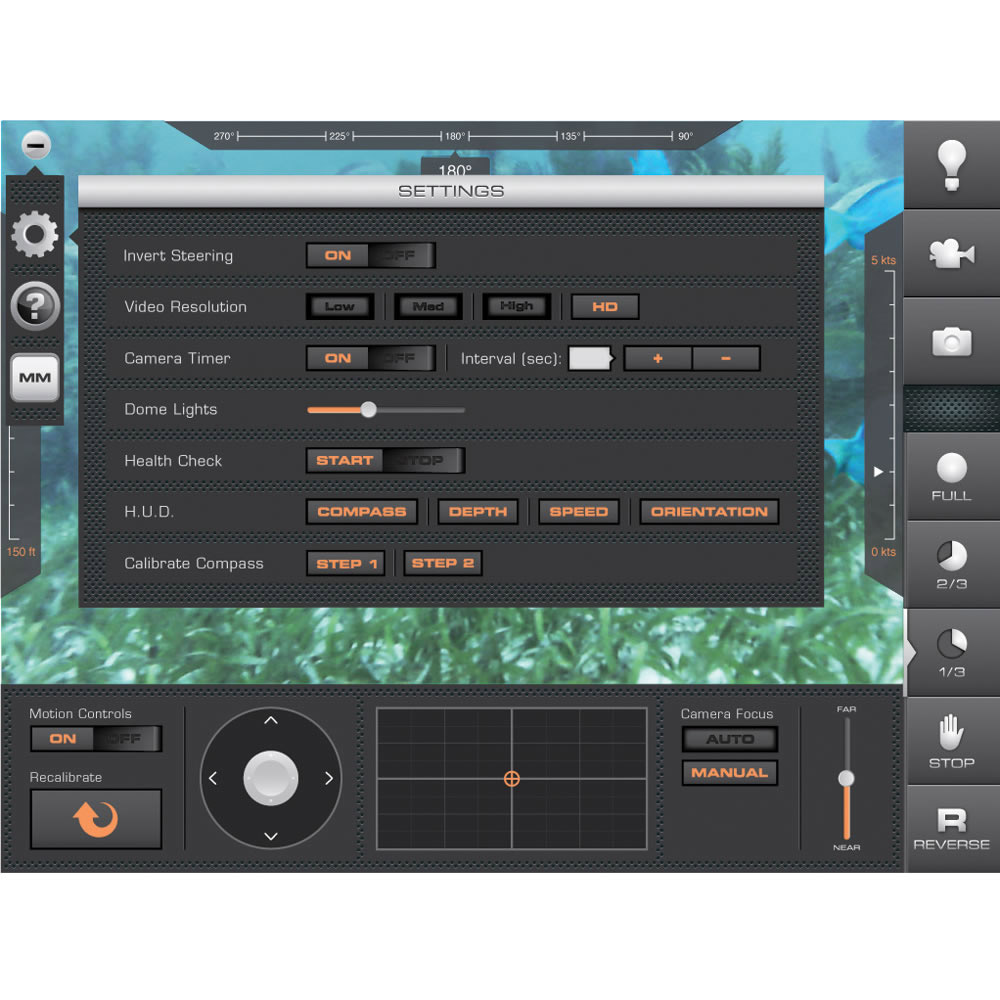
Task: Toggle the light bulb icon
Action: (x=951, y=165)
